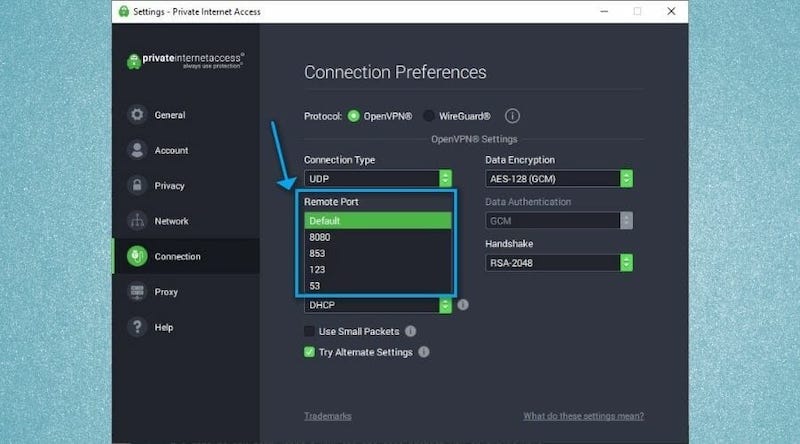The width and height of the screenshot is (800, 444).
Task: Click the info icon beside DHCP dropdown
Action: click(463, 305)
